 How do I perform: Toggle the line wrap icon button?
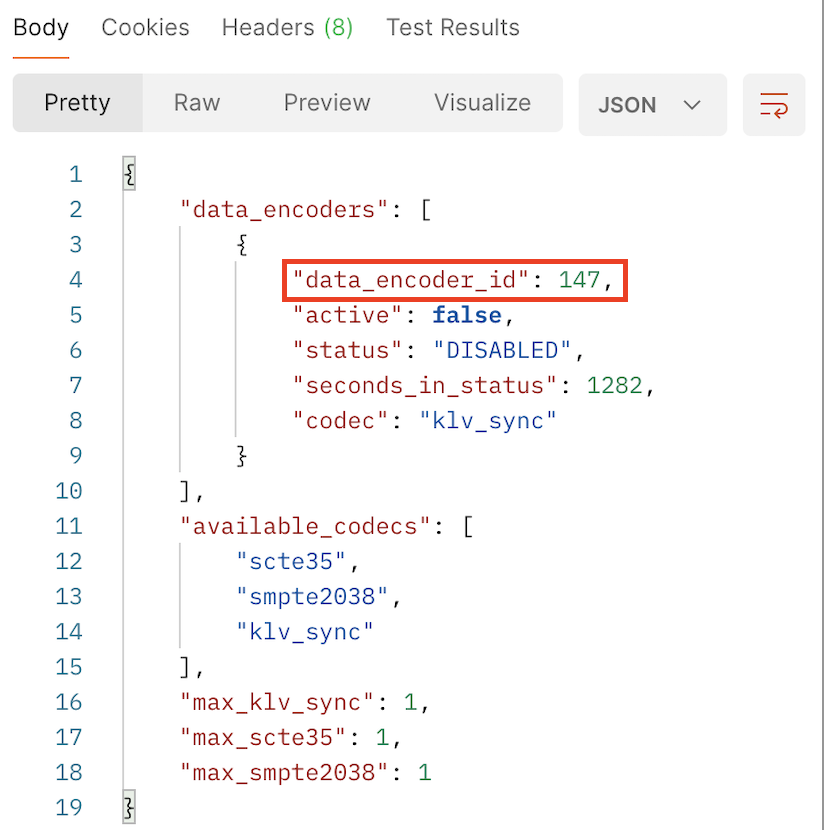[774, 105]
